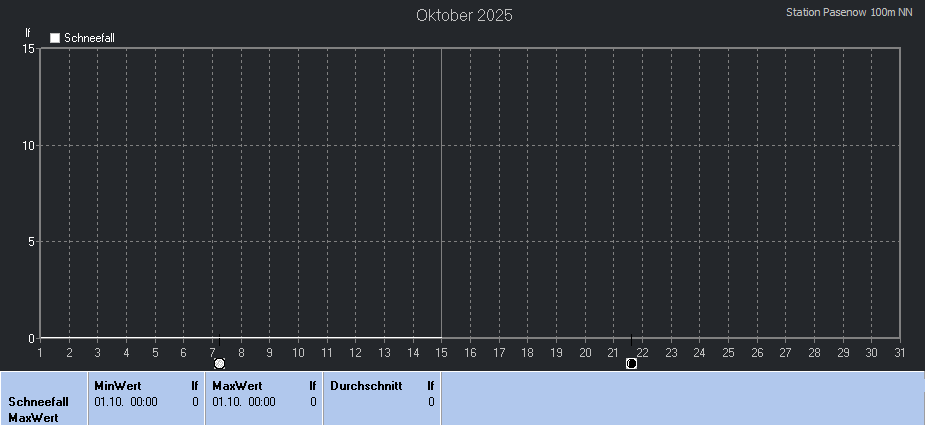
Task: Click the MaxWert date 01.10. 00:00
Action: coord(243,402)
